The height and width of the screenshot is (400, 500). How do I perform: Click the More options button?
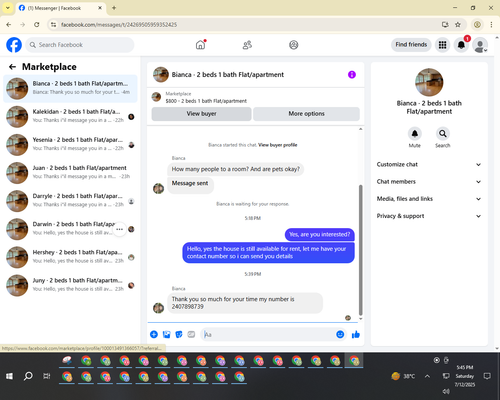point(306,114)
